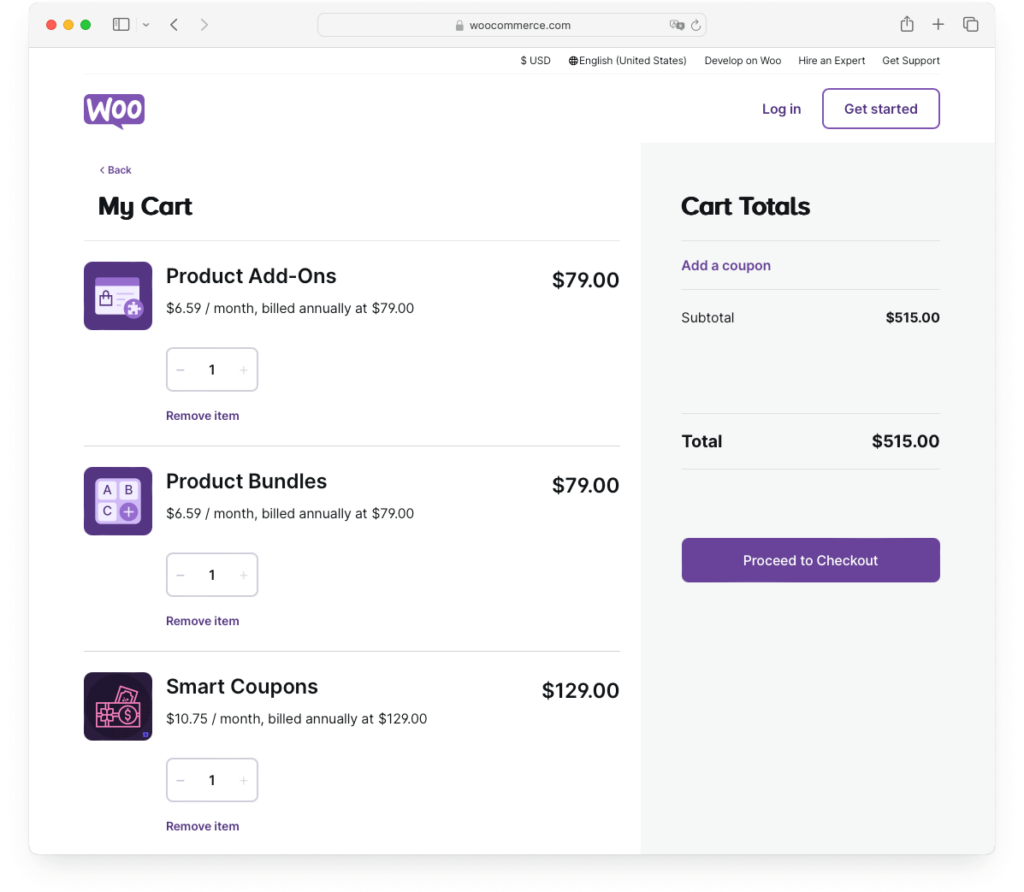Click the Product Bundles thumbnail icon
This screenshot has width=1024, height=892.
click(118, 501)
